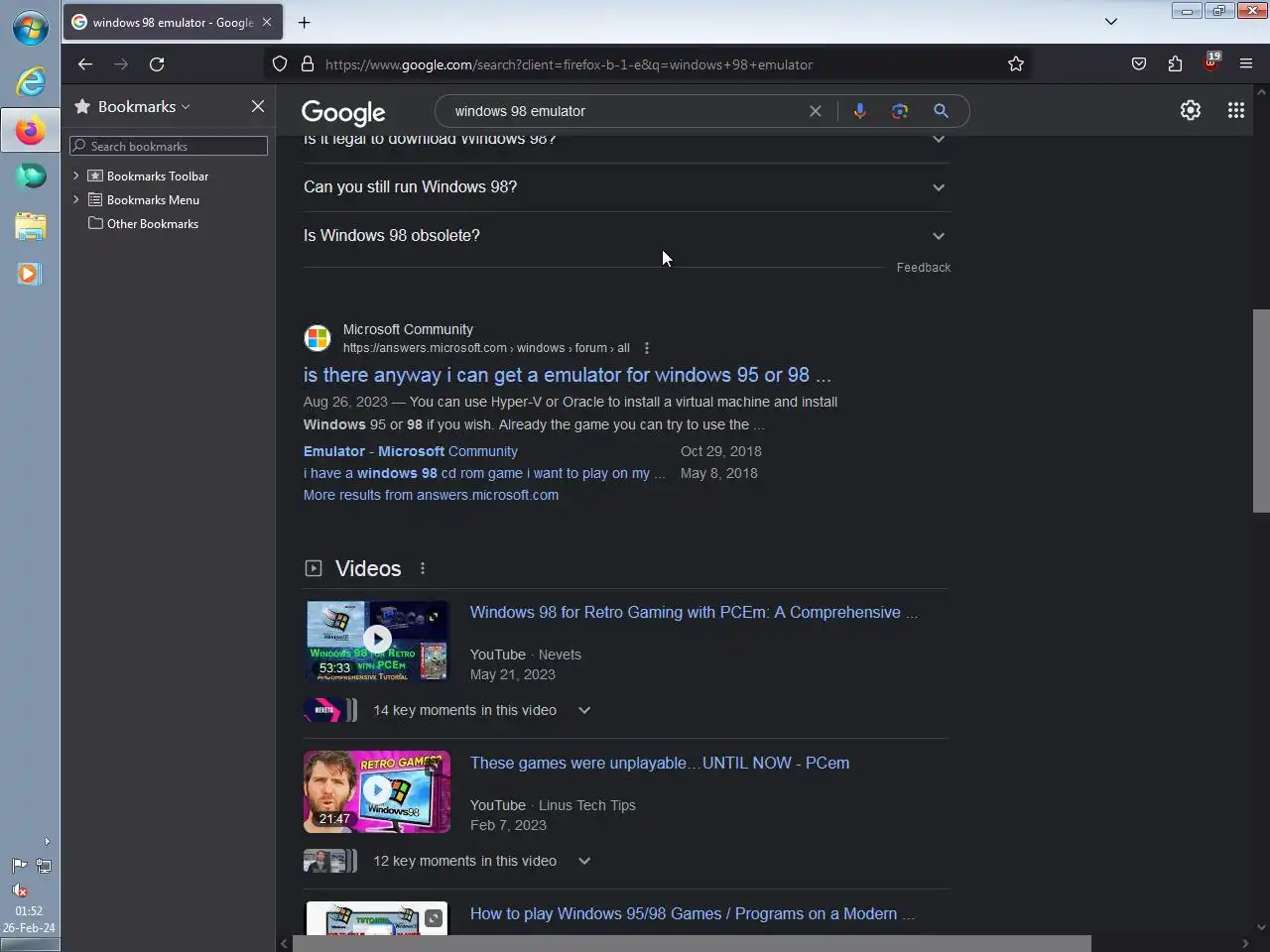
Task: Expand 'Is Windows 98 obsolete?' question
Action: (626, 236)
